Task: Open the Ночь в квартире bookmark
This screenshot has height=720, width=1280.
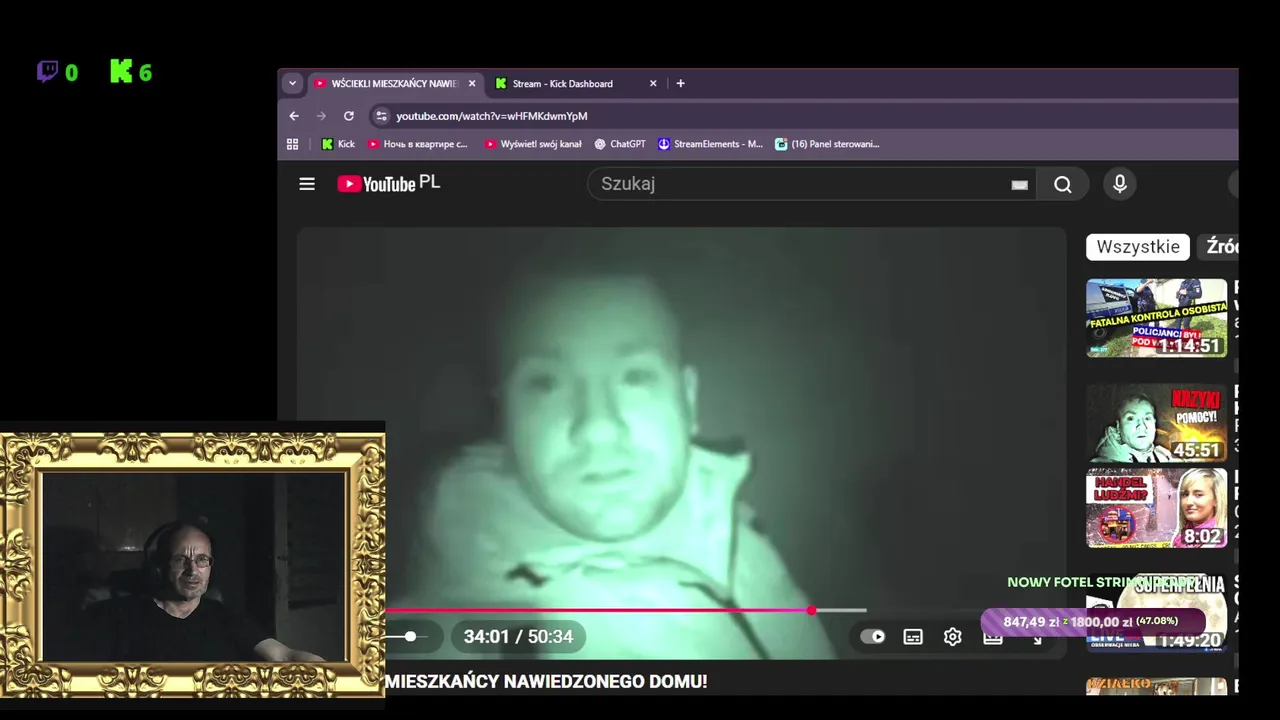Action: point(418,144)
